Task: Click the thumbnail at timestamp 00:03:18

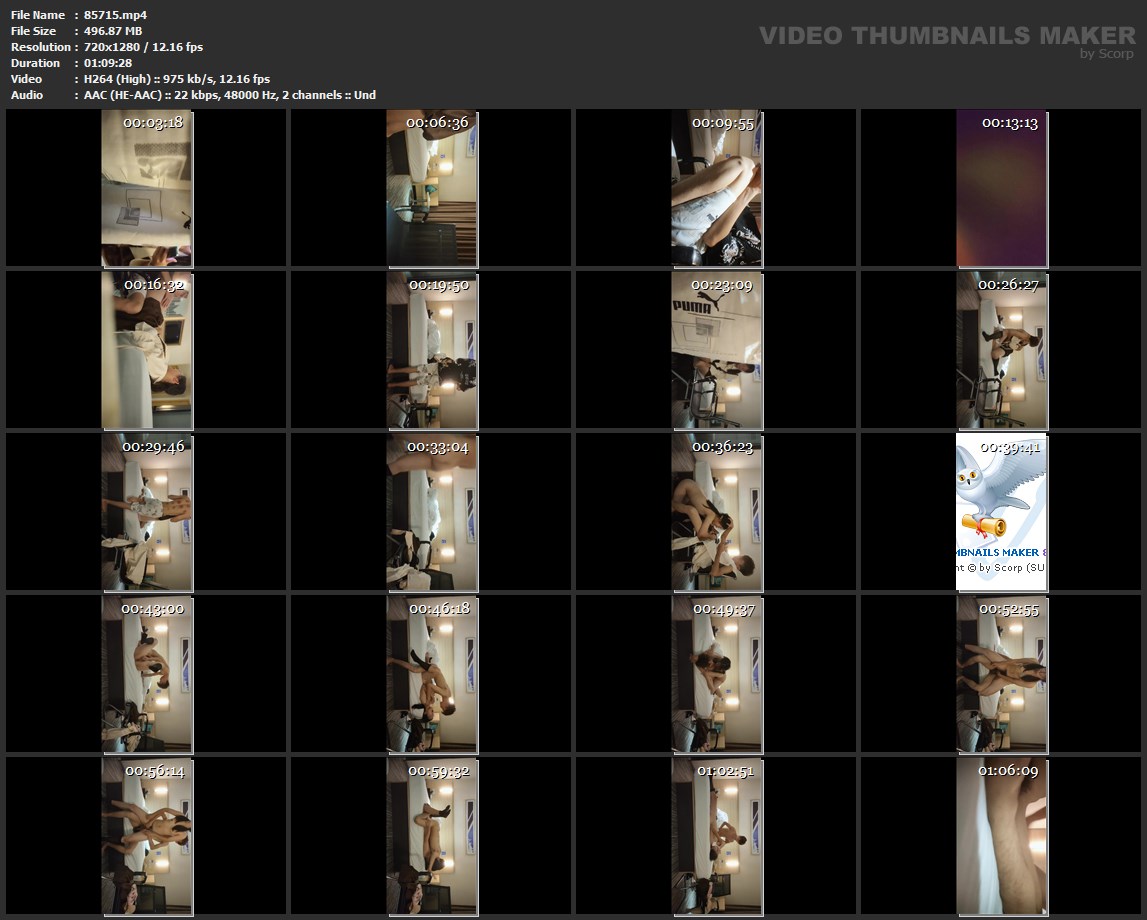Action: pos(146,188)
